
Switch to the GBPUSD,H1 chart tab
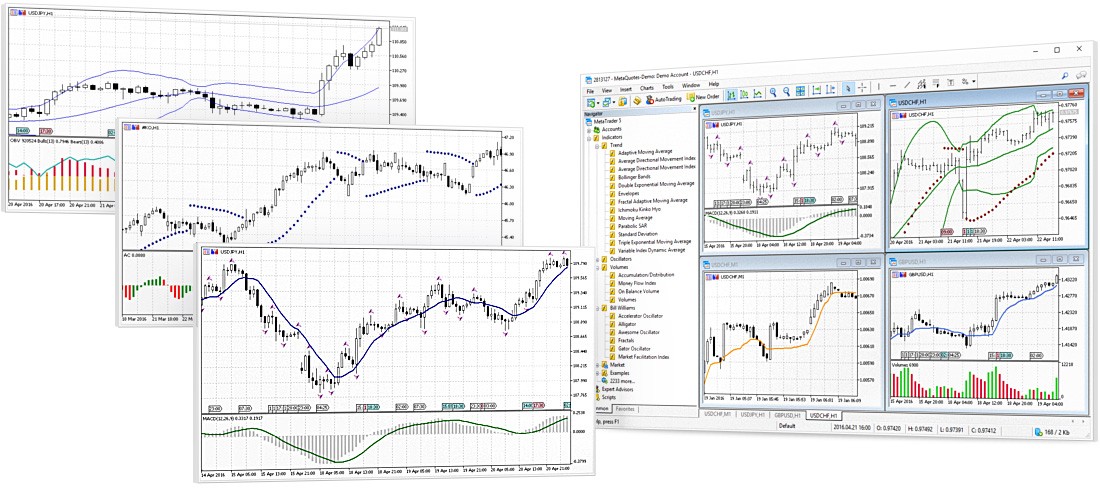[x=785, y=415]
